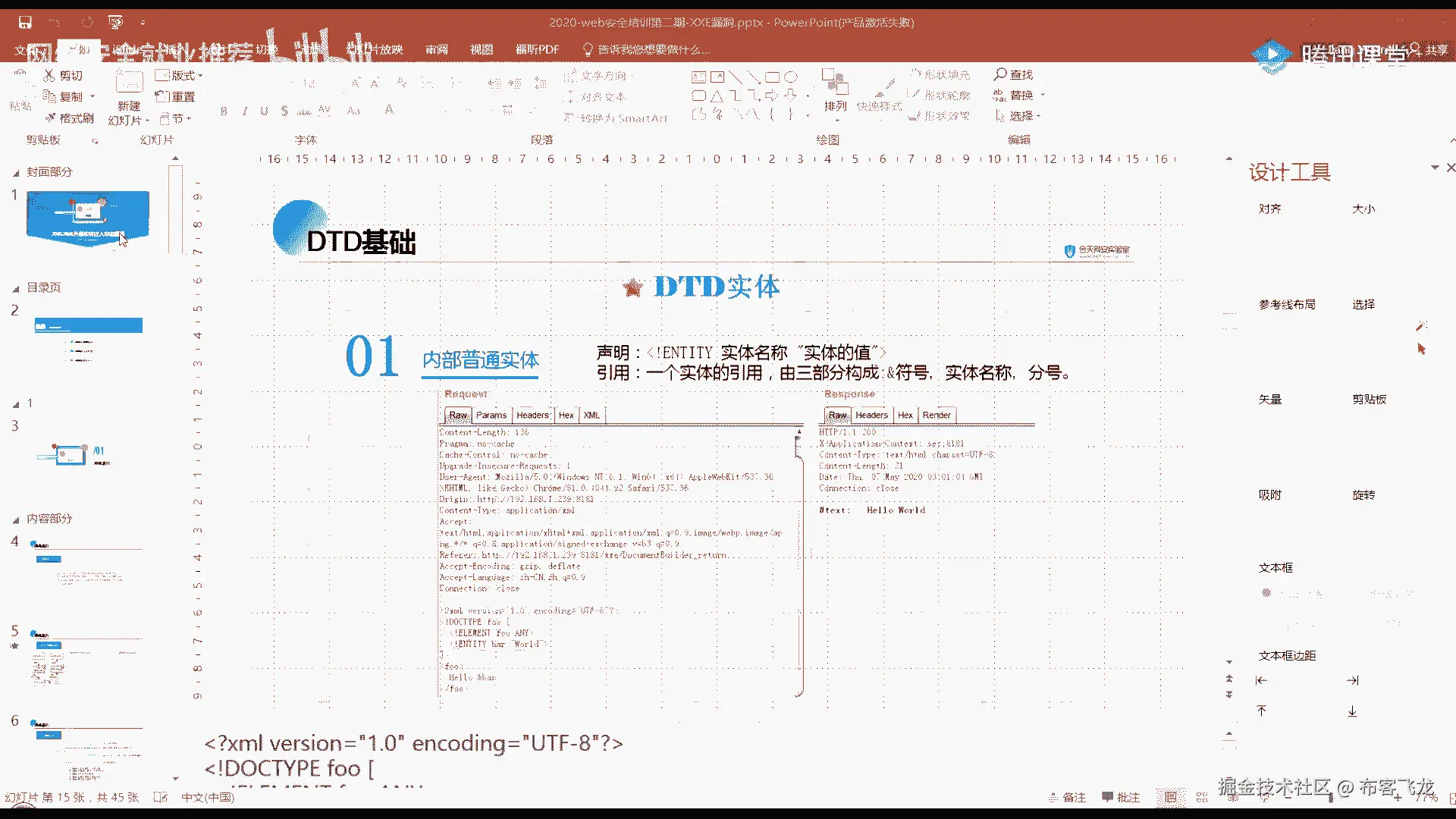Image resolution: width=1456 pixels, height=819 pixels.
Task: Select the oval shape in shapes gallery
Action: (791, 77)
